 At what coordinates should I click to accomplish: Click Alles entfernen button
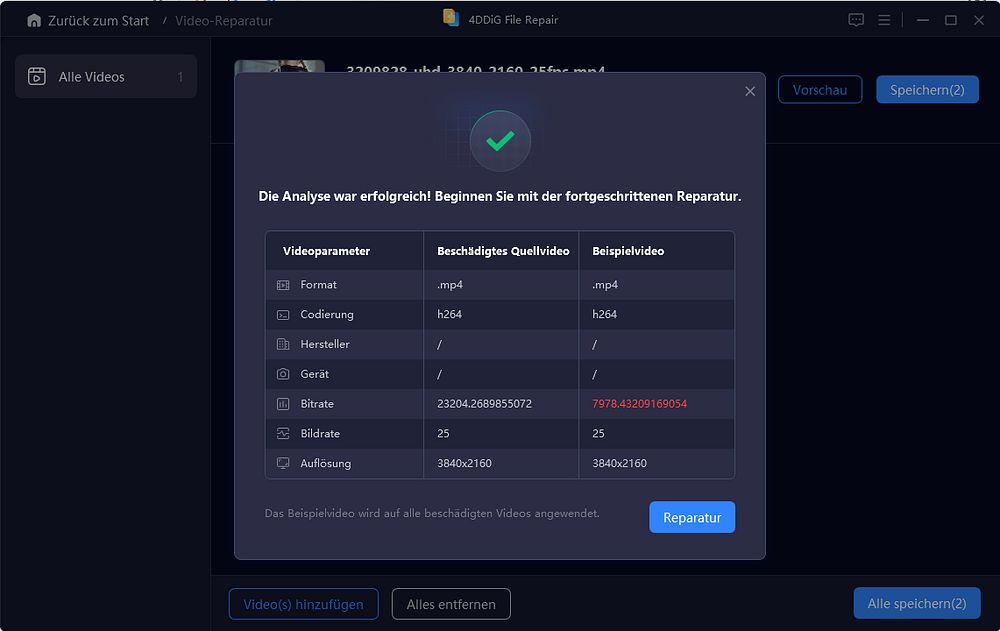click(x=451, y=604)
